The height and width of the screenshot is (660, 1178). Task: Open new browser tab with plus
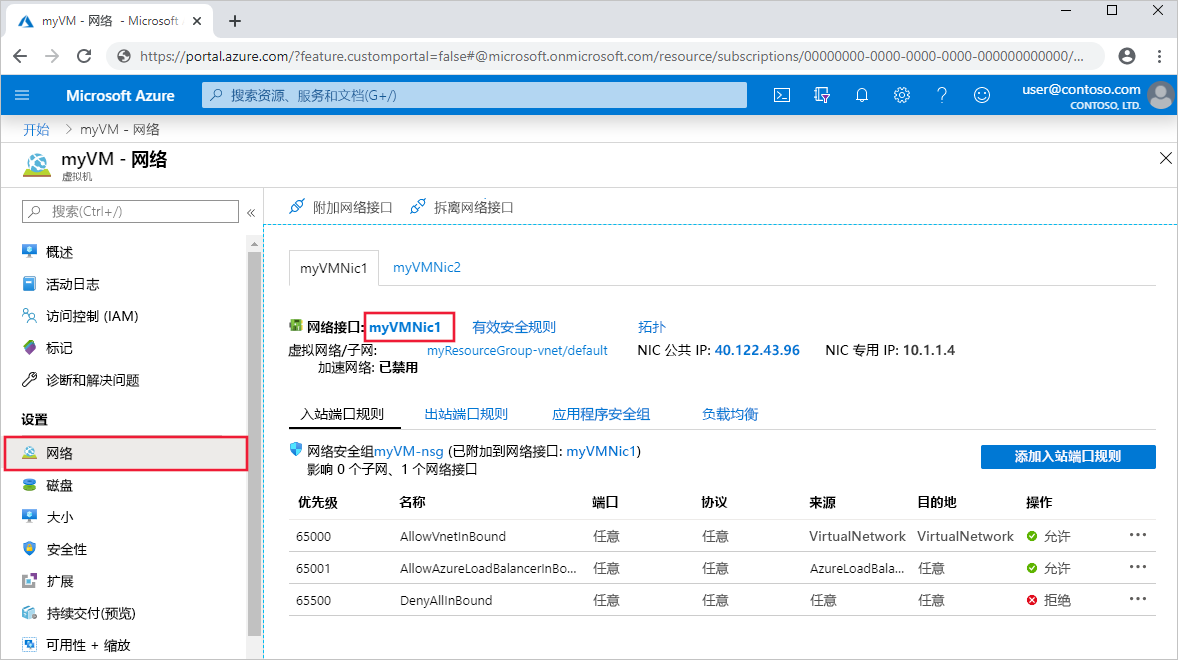tap(234, 21)
